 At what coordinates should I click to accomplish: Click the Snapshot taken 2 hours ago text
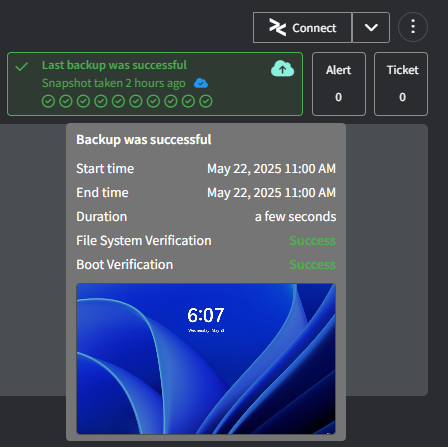(114, 83)
